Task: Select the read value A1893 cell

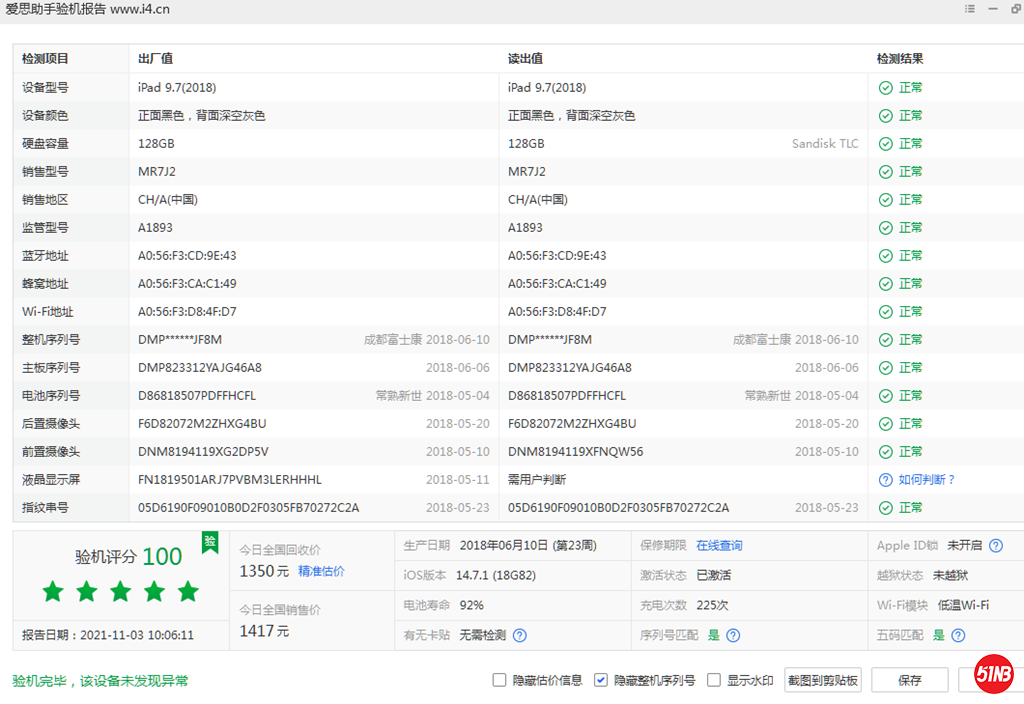Action: click(x=525, y=228)
